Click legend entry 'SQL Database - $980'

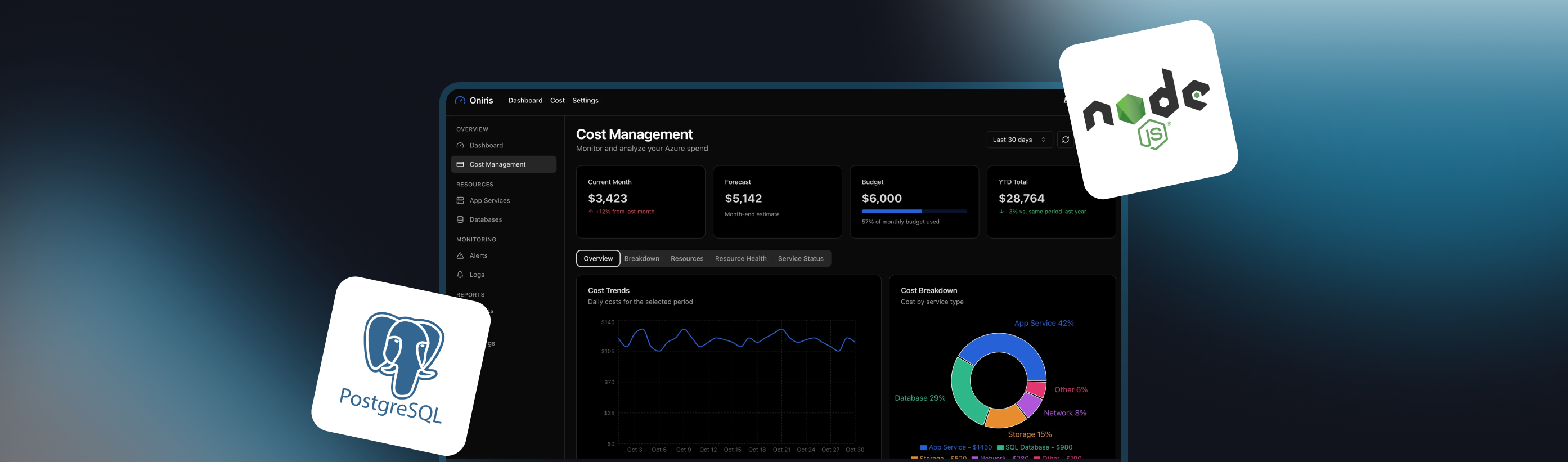tap(1035, 447)
